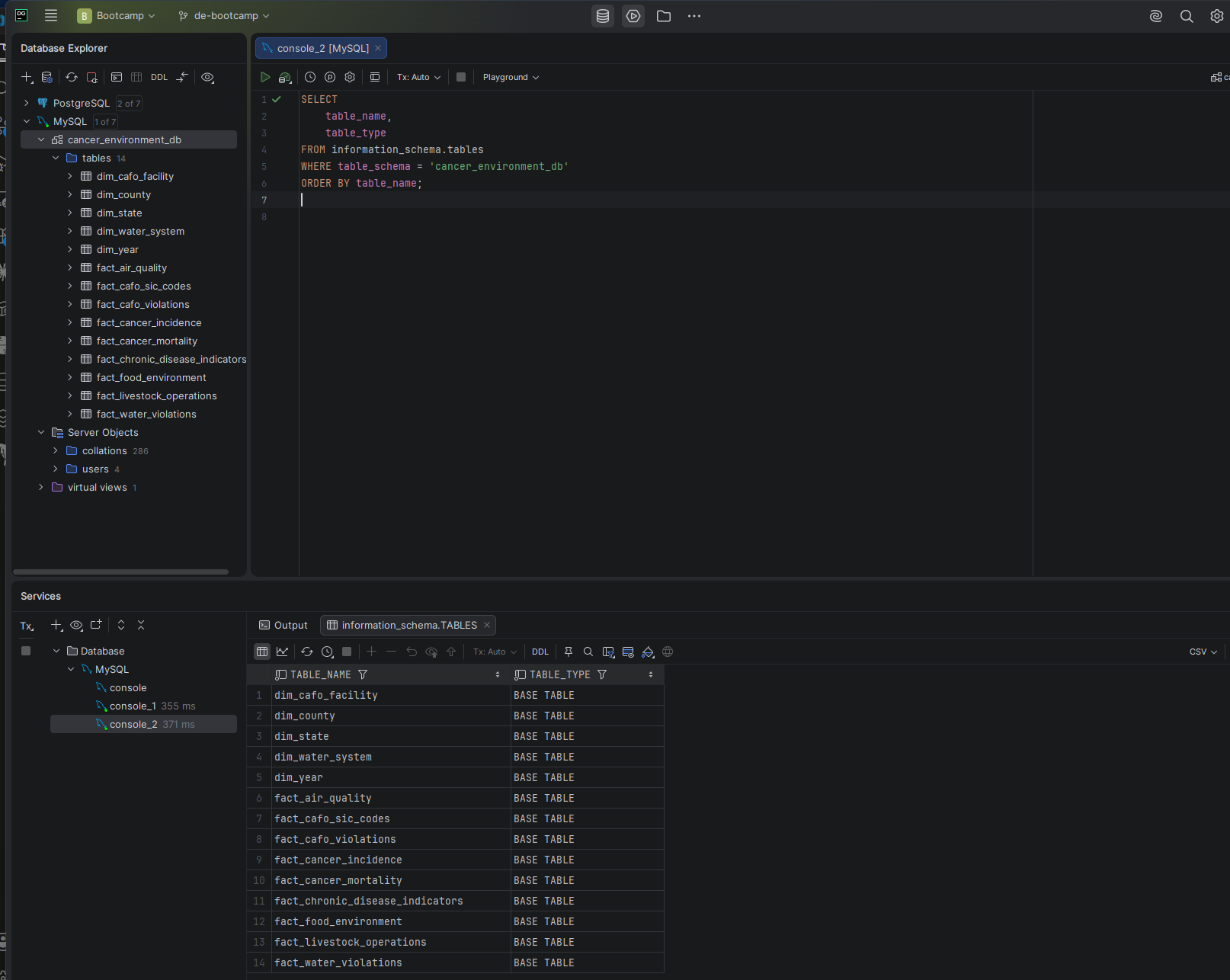The image size is (1230, 980).
Task: Select fact_livestock_operations in the explorer
Action: point(156,396)
